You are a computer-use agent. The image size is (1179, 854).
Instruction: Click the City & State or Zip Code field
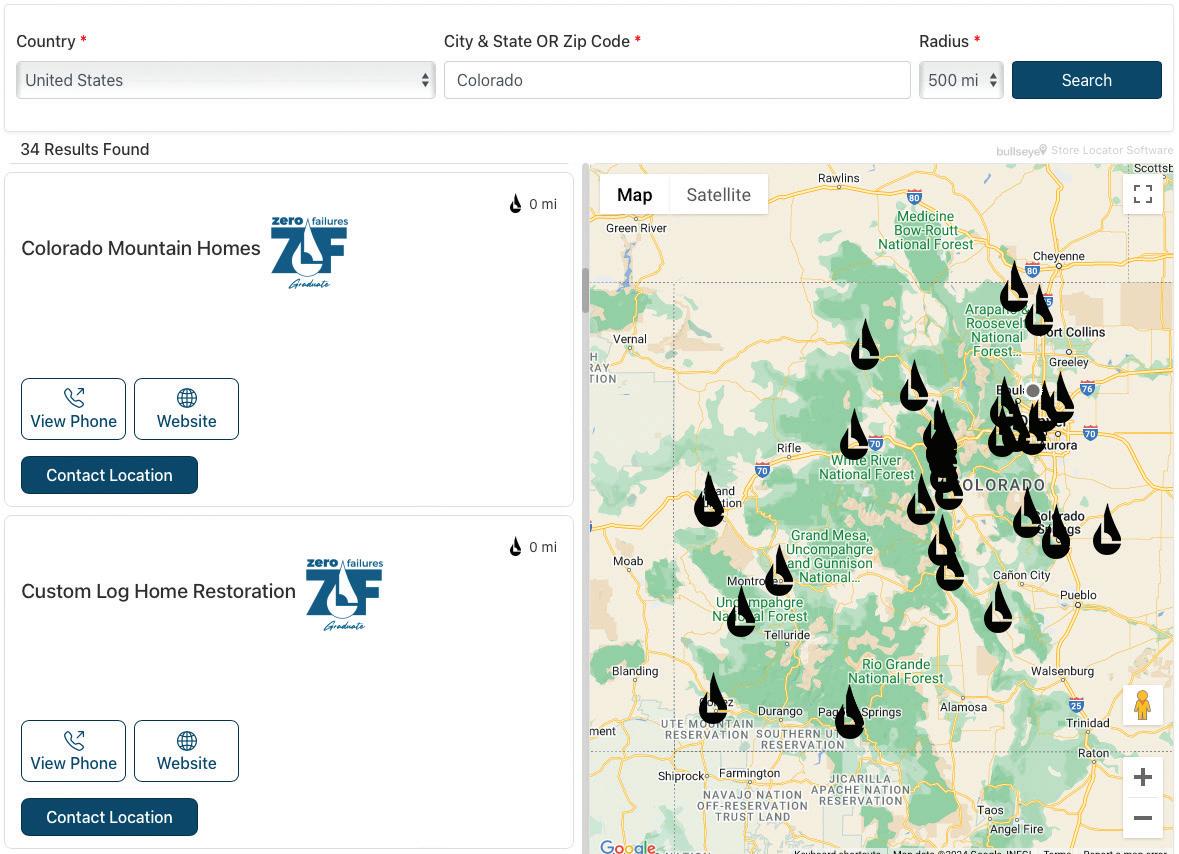coord(677,80)
